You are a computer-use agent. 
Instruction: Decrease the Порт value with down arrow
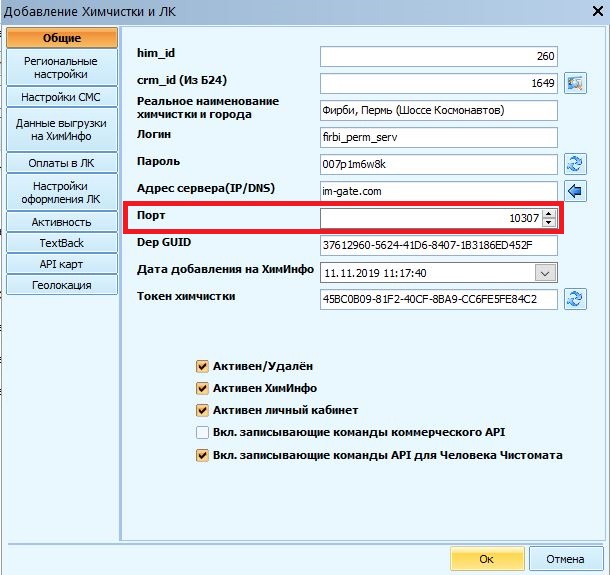point(549,222)
